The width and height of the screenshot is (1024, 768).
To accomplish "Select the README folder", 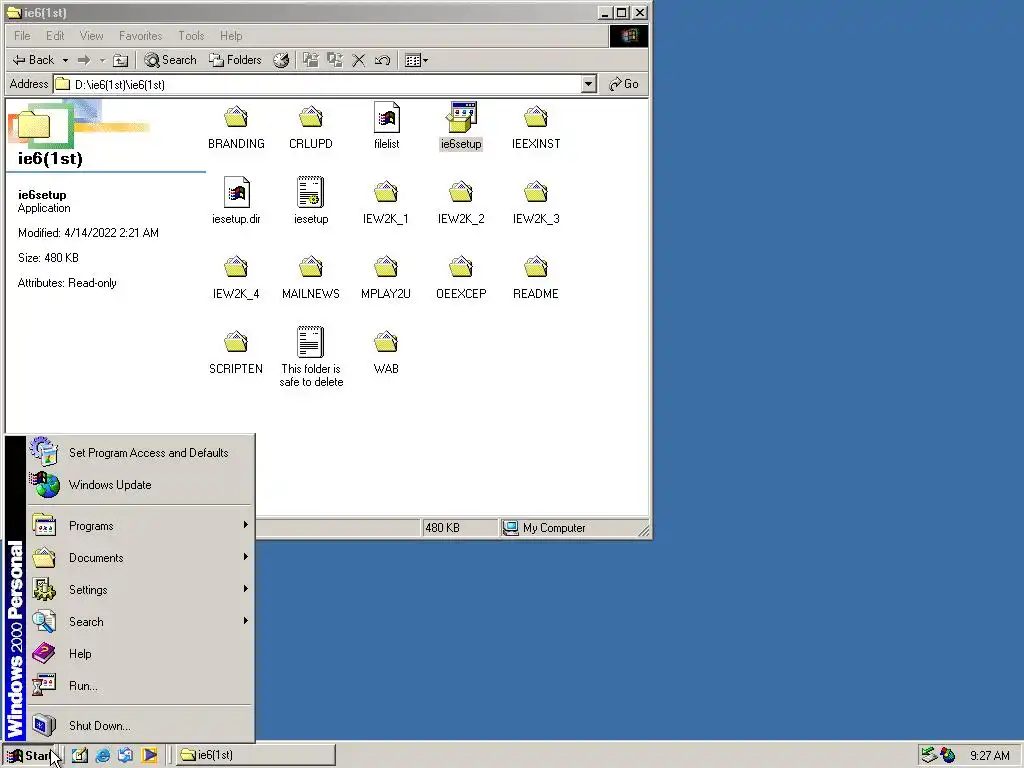I will point(536,278).
